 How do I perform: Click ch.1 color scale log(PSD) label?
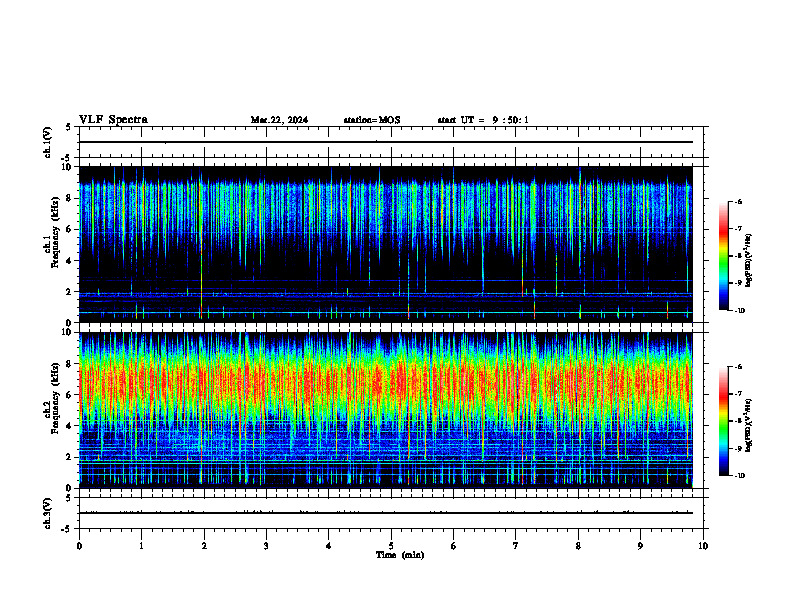[x=749, y=261]
